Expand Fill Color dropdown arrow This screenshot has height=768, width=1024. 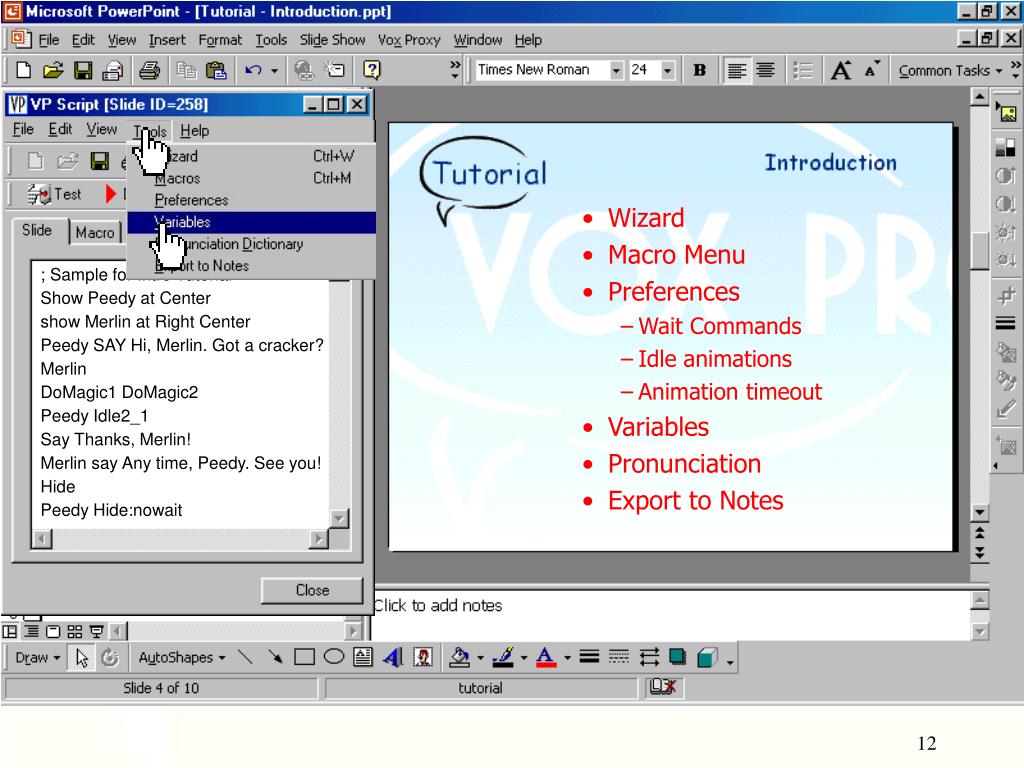tap(481, 658)
